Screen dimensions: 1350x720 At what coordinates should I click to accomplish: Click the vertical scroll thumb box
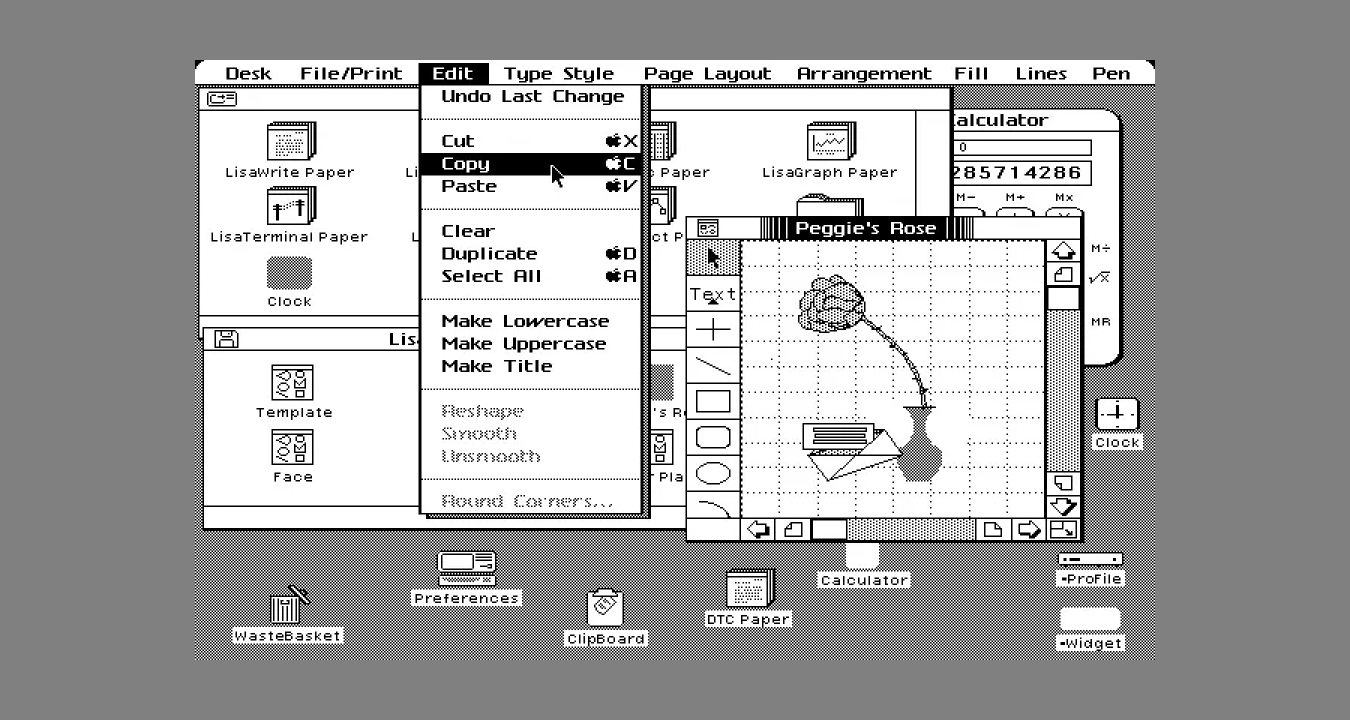coord(1063,298)
